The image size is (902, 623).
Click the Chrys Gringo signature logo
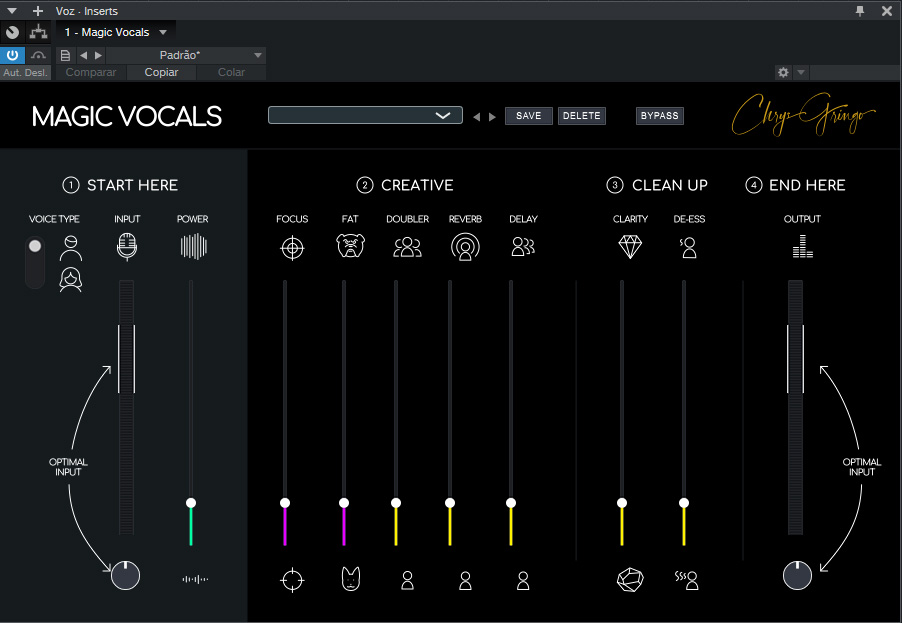point(803,115)
